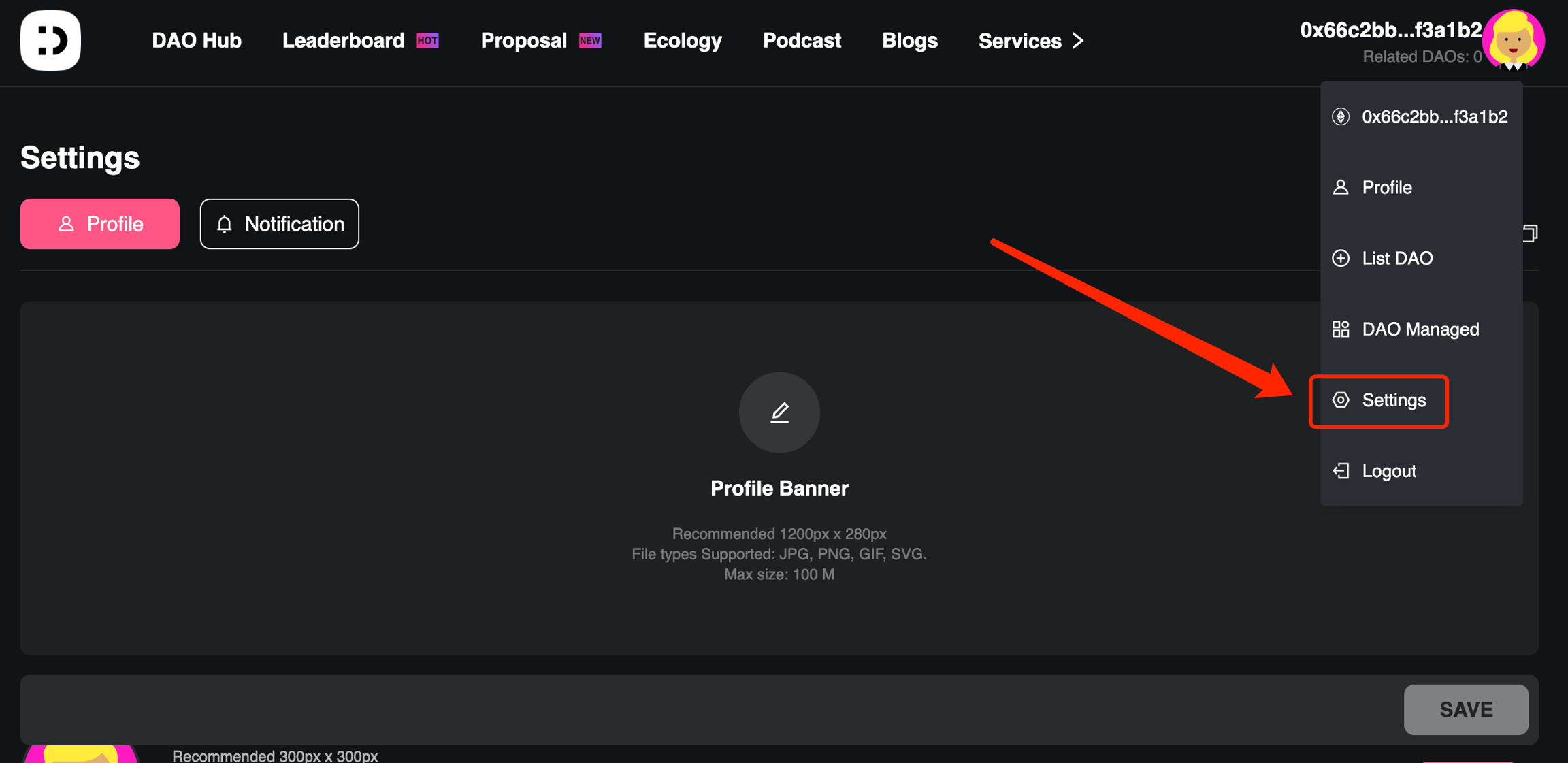Open DAO Hub in navigation

point(197,41)
